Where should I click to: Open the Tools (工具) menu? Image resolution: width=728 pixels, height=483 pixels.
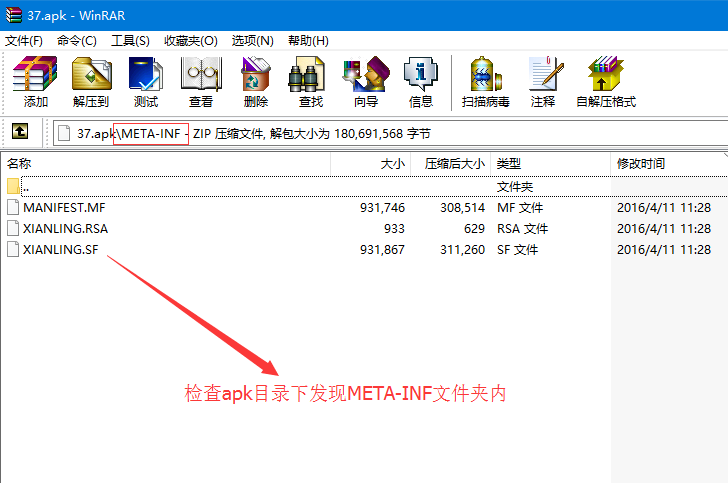[130, 41]
